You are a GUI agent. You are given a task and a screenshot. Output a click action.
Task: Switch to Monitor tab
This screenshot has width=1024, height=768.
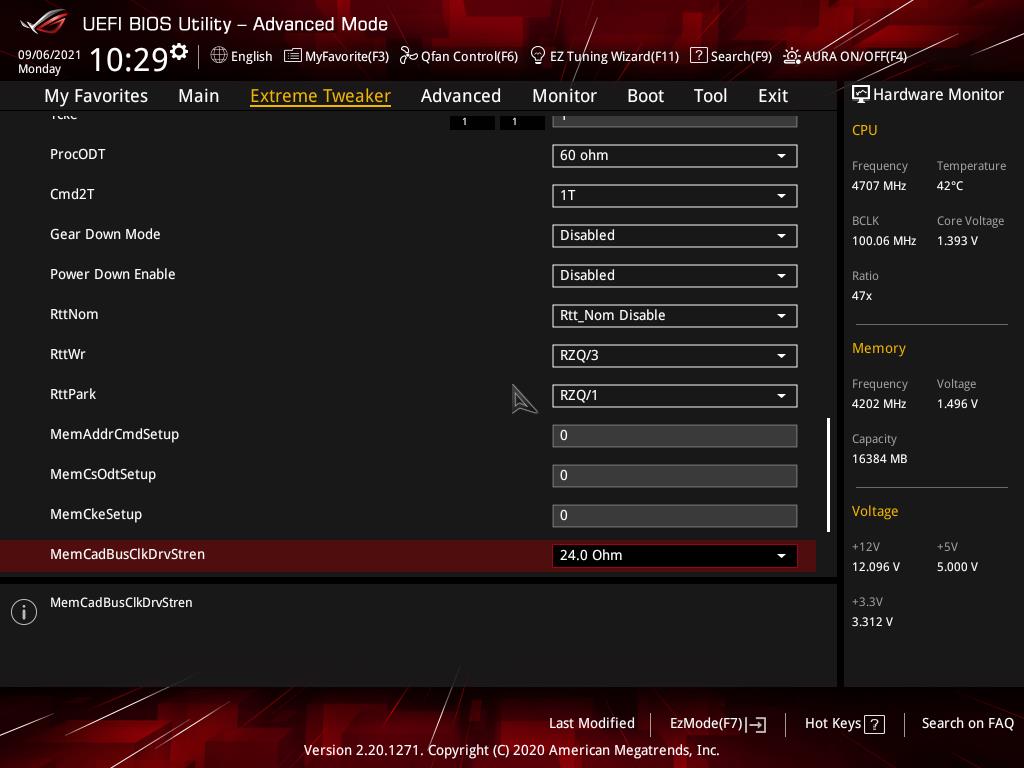click(564, 96)
